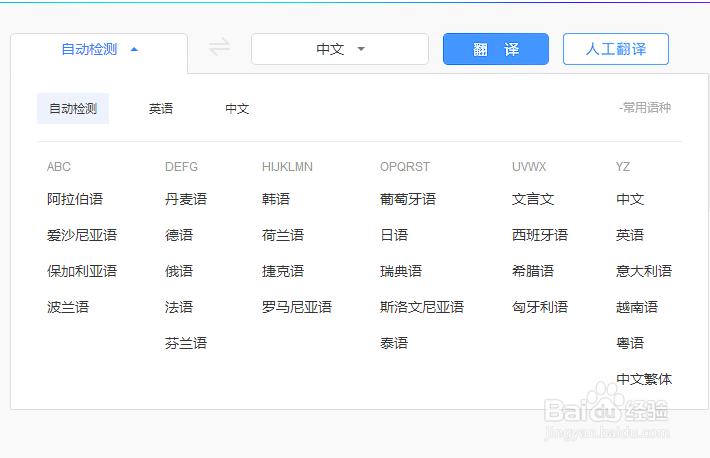Pick 罗马尼亚语 from the HIJKLMN column
The image size is (710, 458).
tap(297, 307)
